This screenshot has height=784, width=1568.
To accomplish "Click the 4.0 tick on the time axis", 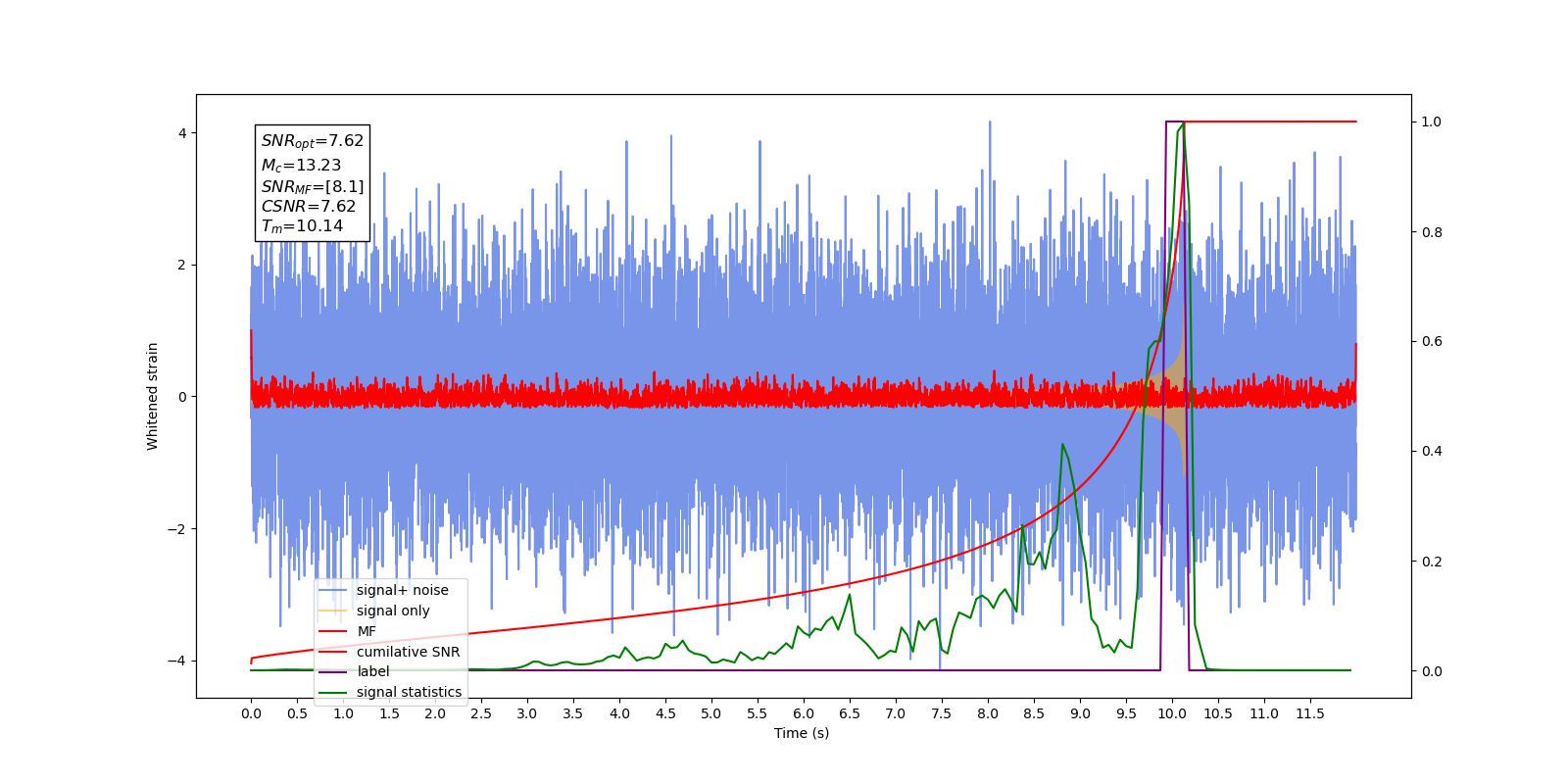I will (619, 713).
